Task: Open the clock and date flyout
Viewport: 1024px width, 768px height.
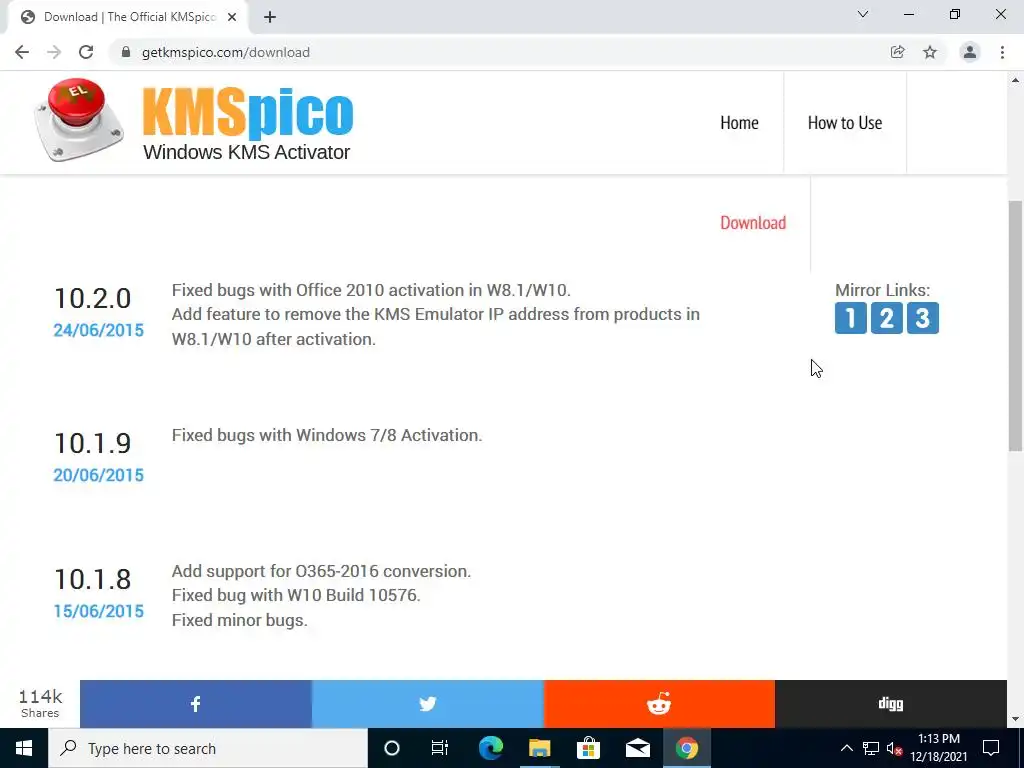Action: tap(939, 748)
